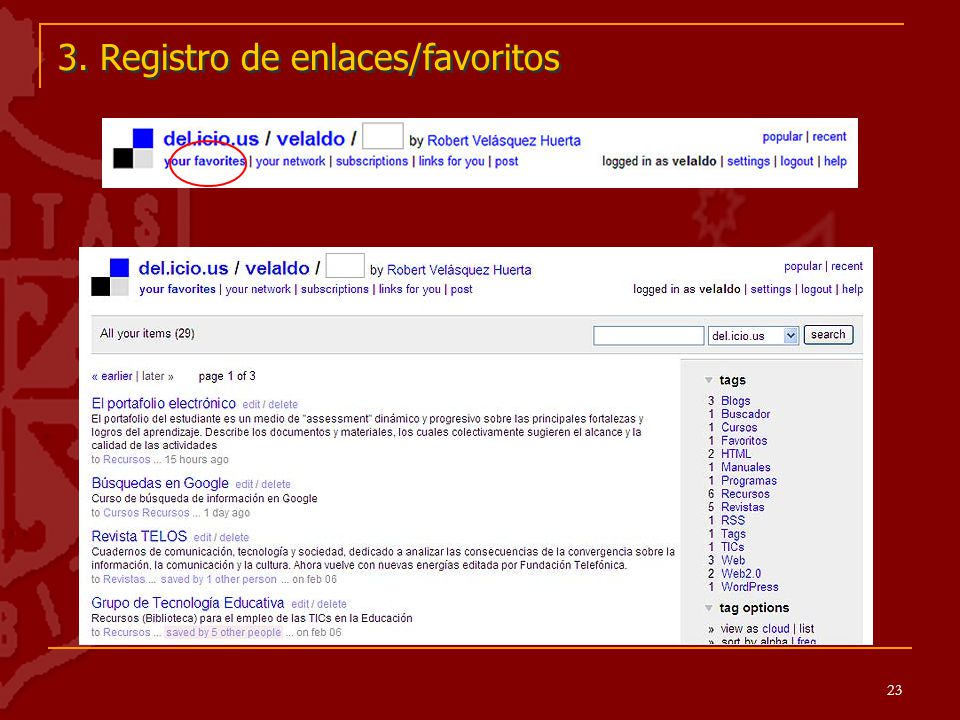Delete the 'El portafolio electrónico' bookmark
Screen dimensions: 960x720
283,405
